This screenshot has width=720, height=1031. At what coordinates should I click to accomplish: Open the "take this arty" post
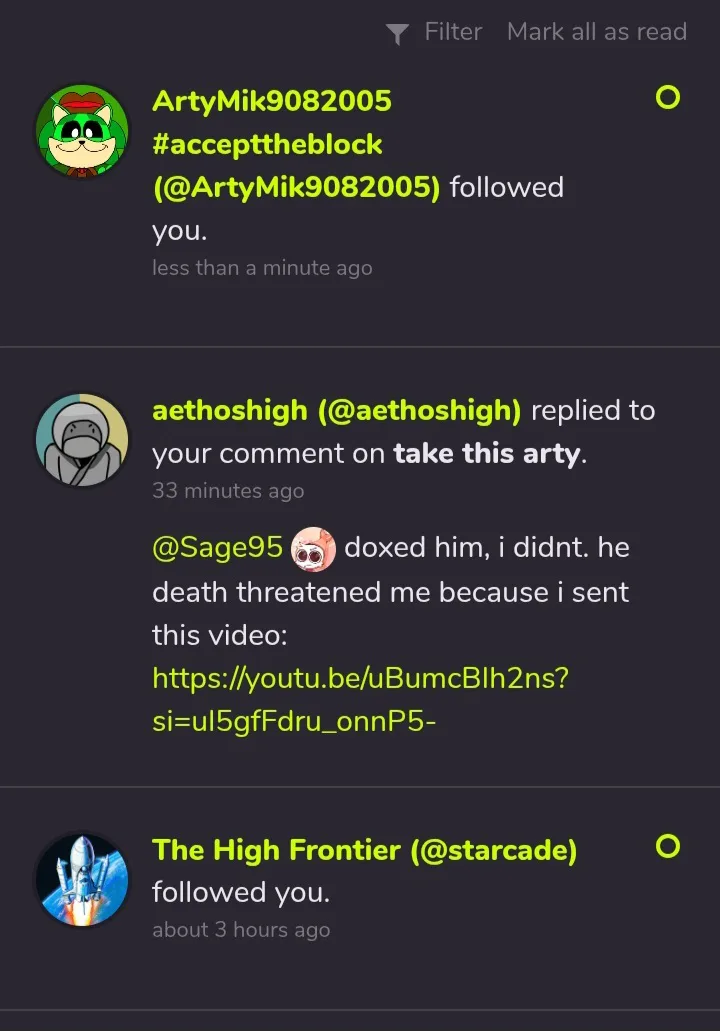pos(487,453)
